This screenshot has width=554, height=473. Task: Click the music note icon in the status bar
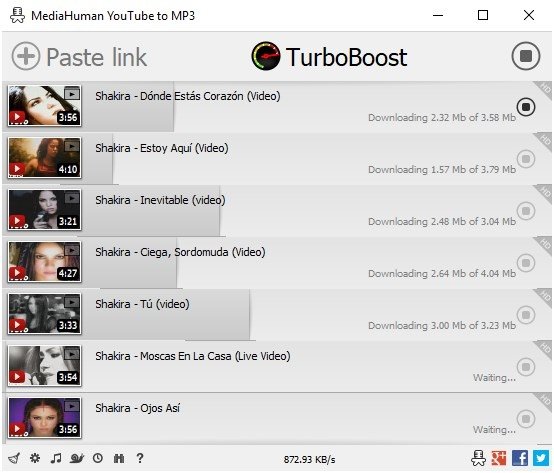56,458
